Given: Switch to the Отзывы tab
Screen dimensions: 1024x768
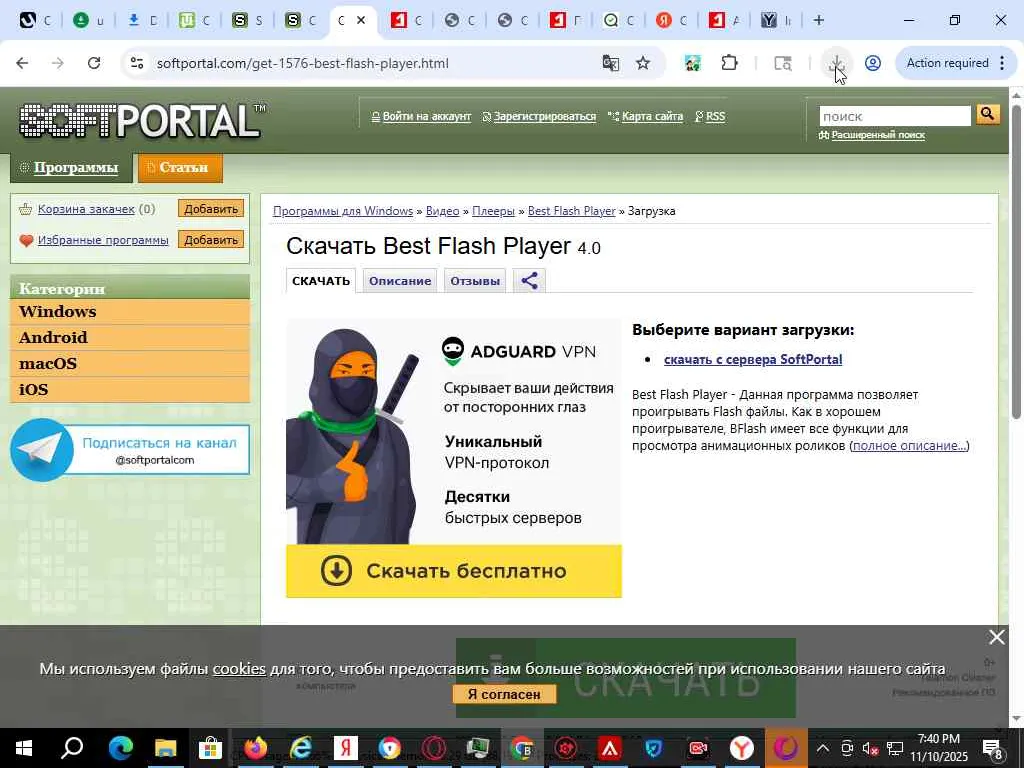Looking at the screenshot, I should 475,281.
